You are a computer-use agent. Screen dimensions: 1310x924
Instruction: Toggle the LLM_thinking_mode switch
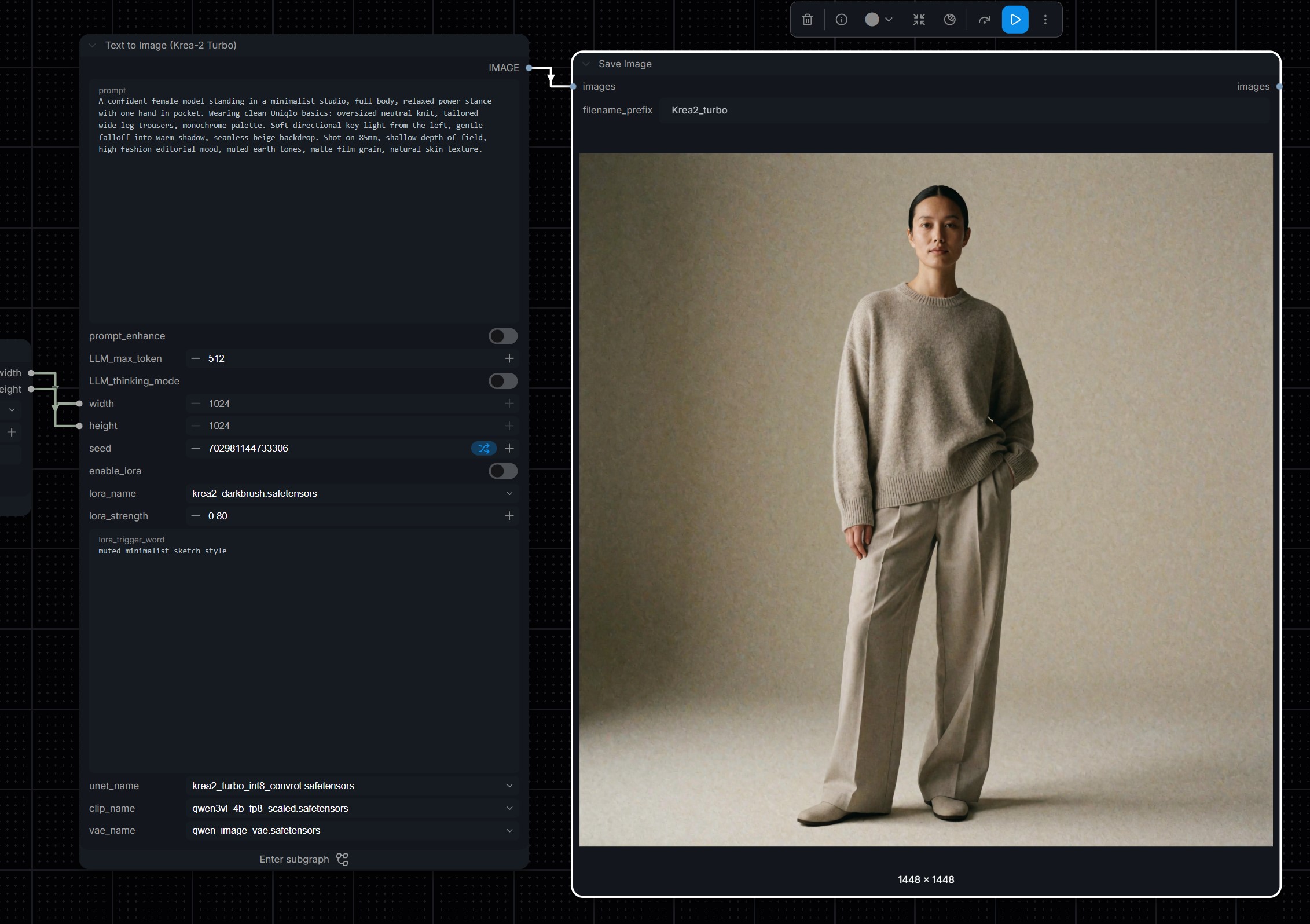503,381
